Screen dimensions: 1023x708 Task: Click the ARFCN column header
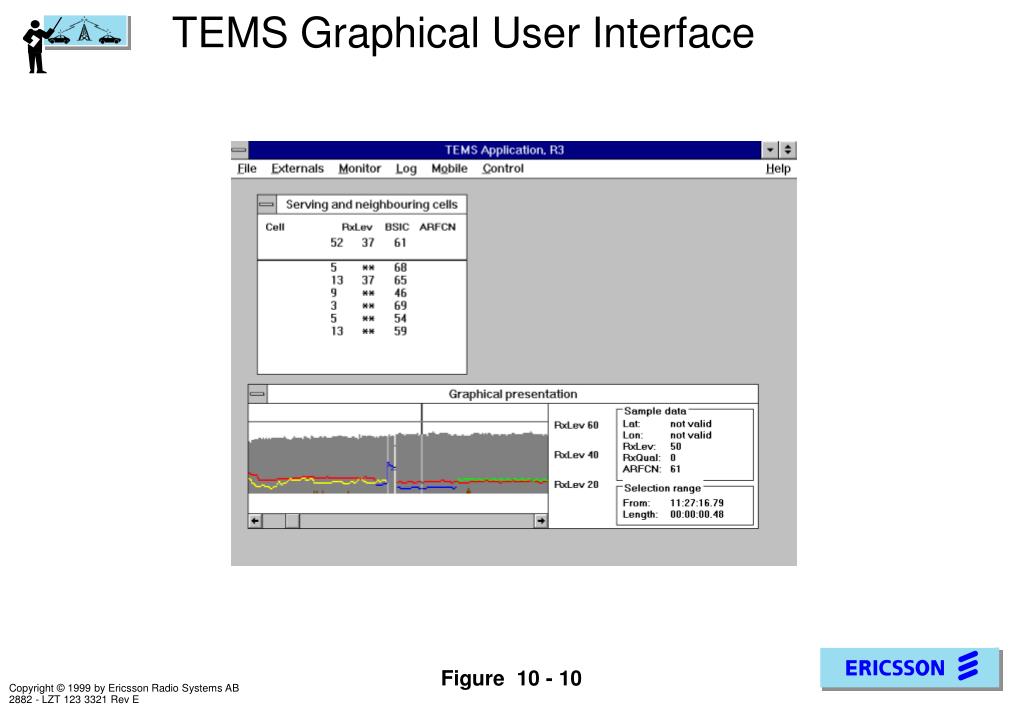tap(437, 227)
